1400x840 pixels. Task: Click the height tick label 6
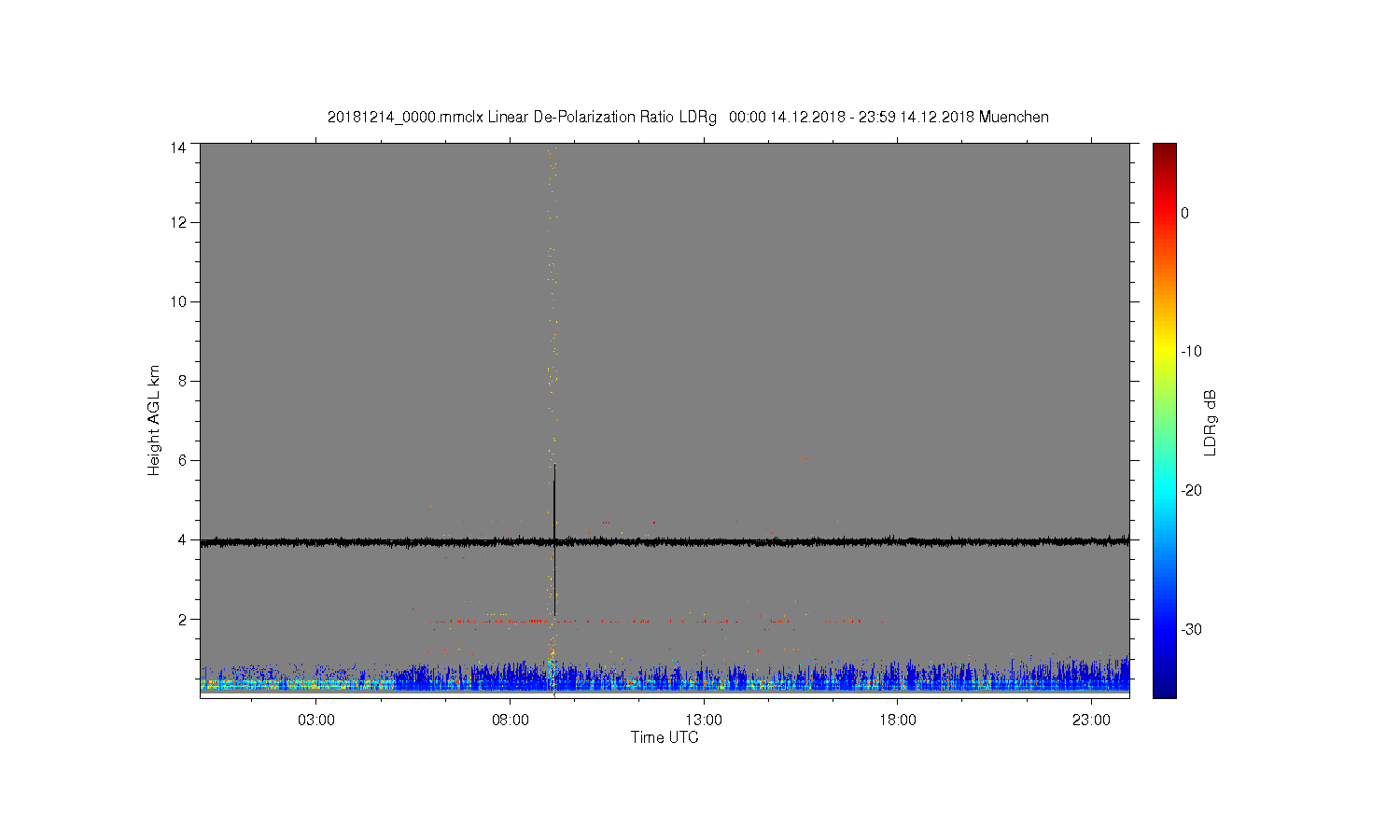click(x=182, y=460)
